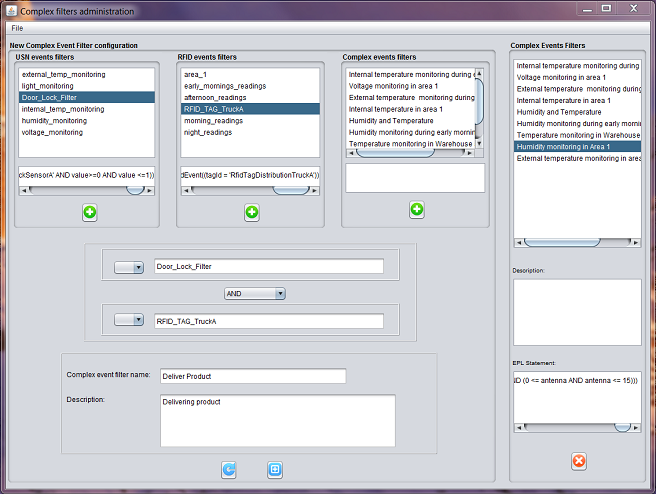Select Internal temperature in area 1, right panel
The image size is (656, 494).
577,100
